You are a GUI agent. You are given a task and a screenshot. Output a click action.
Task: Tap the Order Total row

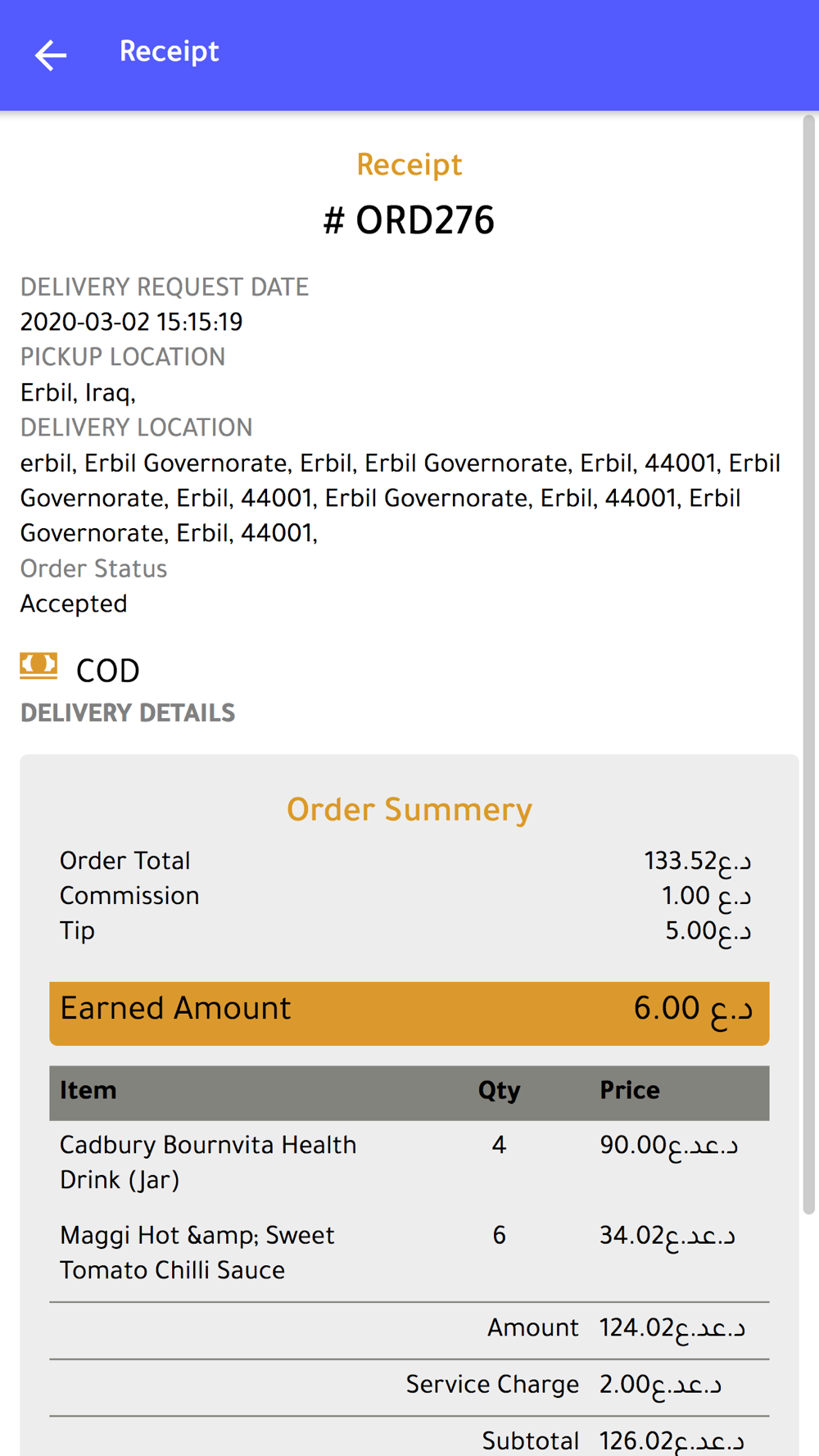click(x=405, y=861)
